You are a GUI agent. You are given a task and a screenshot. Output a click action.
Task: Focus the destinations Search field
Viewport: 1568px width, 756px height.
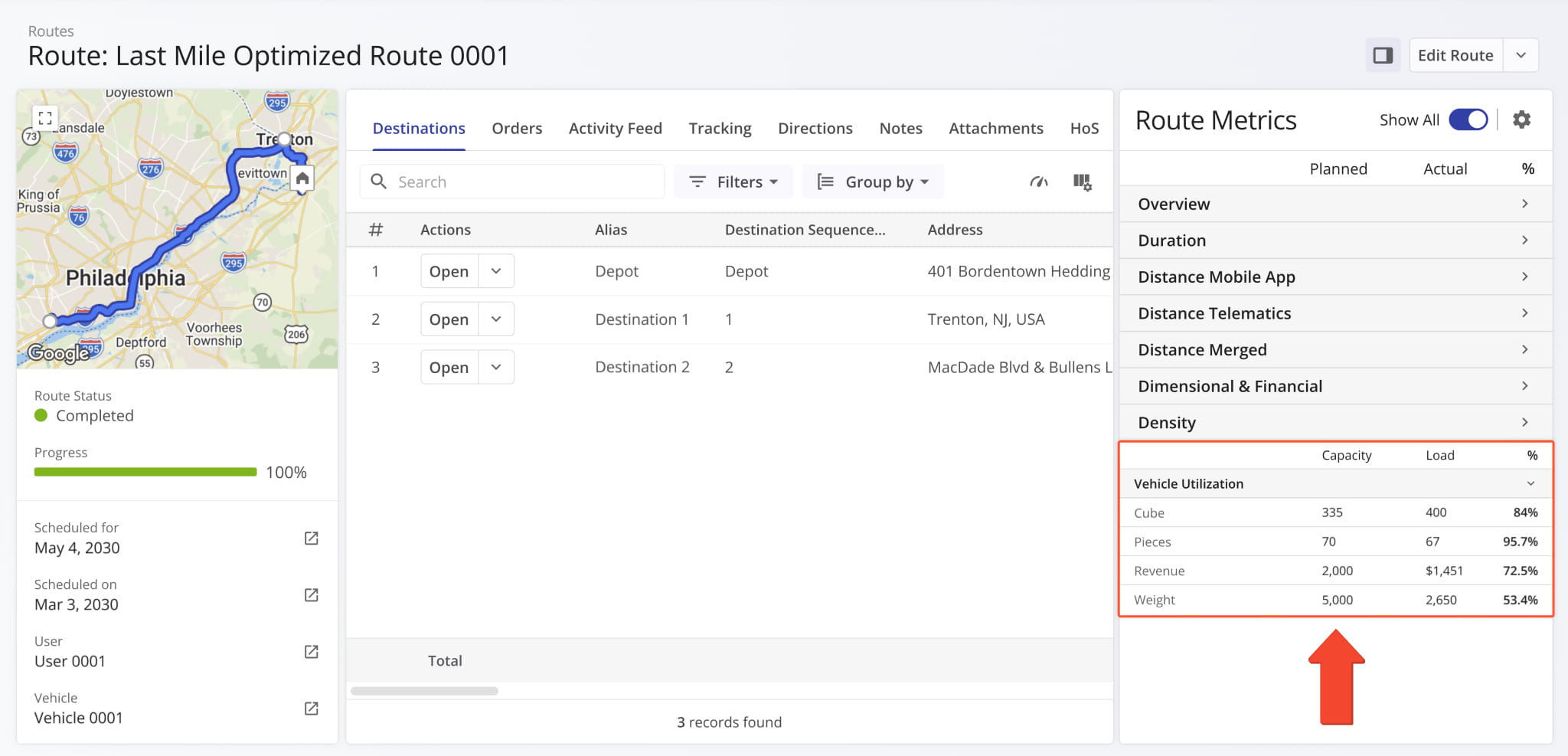(511, 182)
